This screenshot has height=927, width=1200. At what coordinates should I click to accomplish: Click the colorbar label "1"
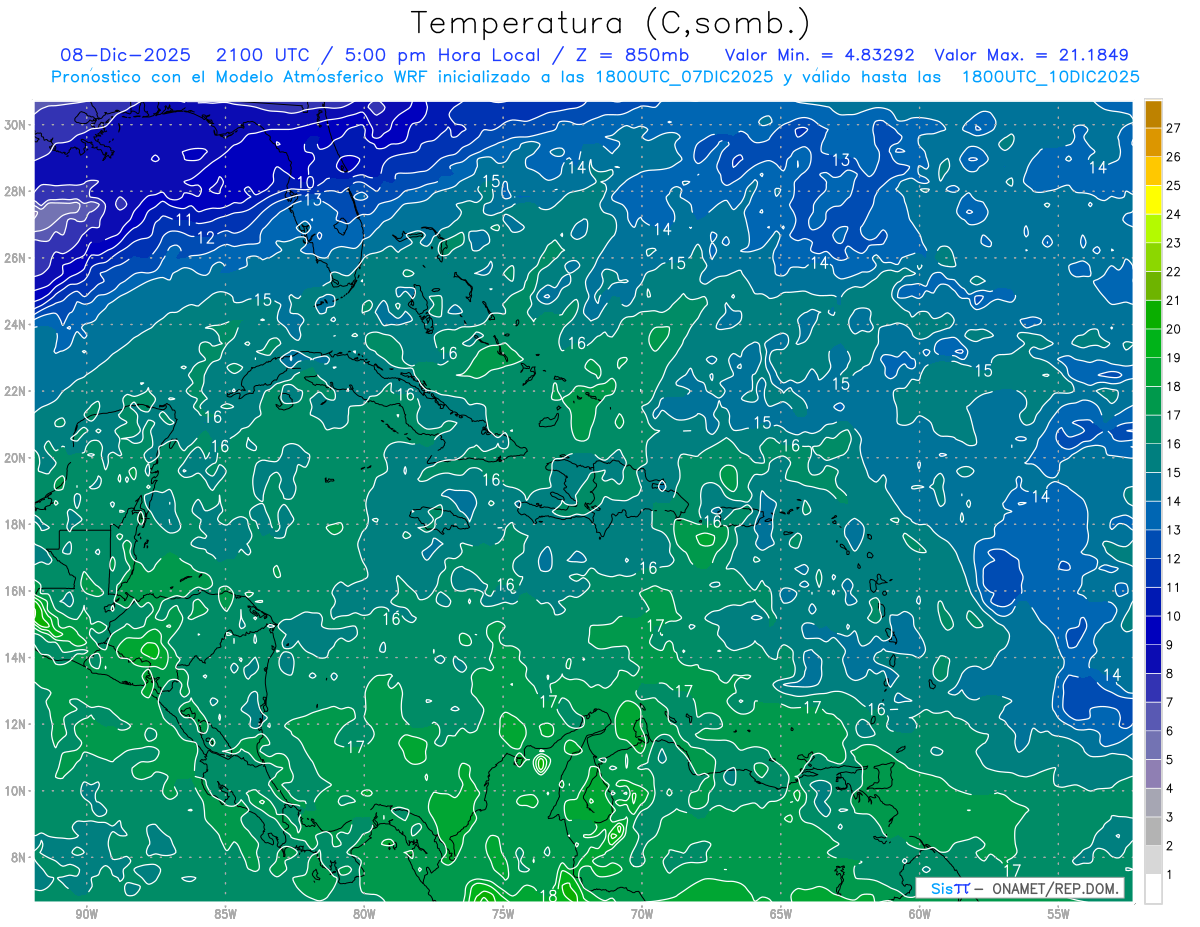click(x=1170, y=875)
